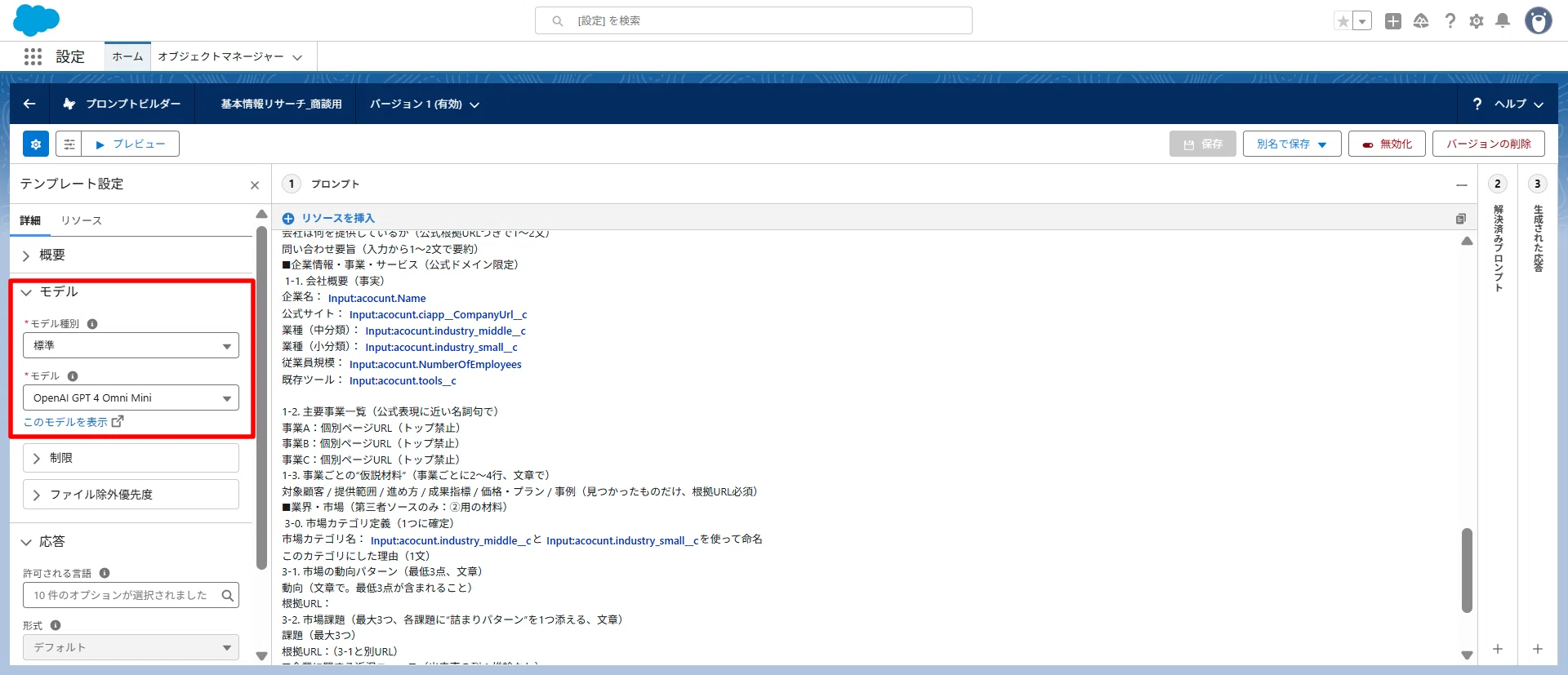The height and width of the screenshot is (675, 1568).
Task: Click the [設定] を検索 search field
Action: tap(753, 20)
